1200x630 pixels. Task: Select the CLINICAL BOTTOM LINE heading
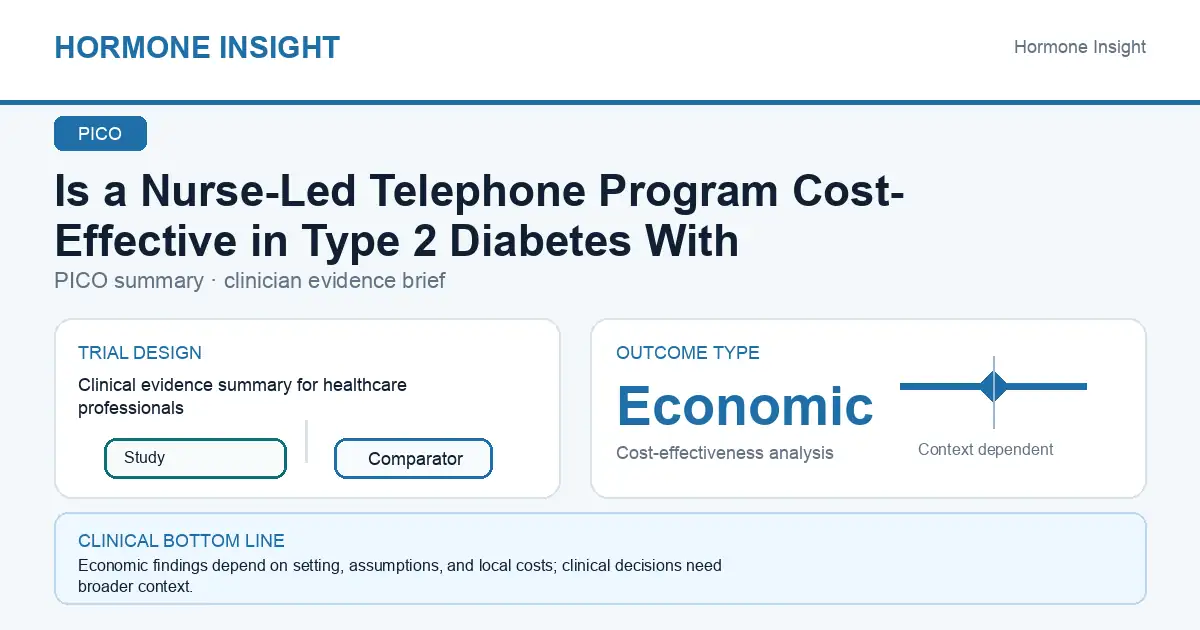click(181, 541)
